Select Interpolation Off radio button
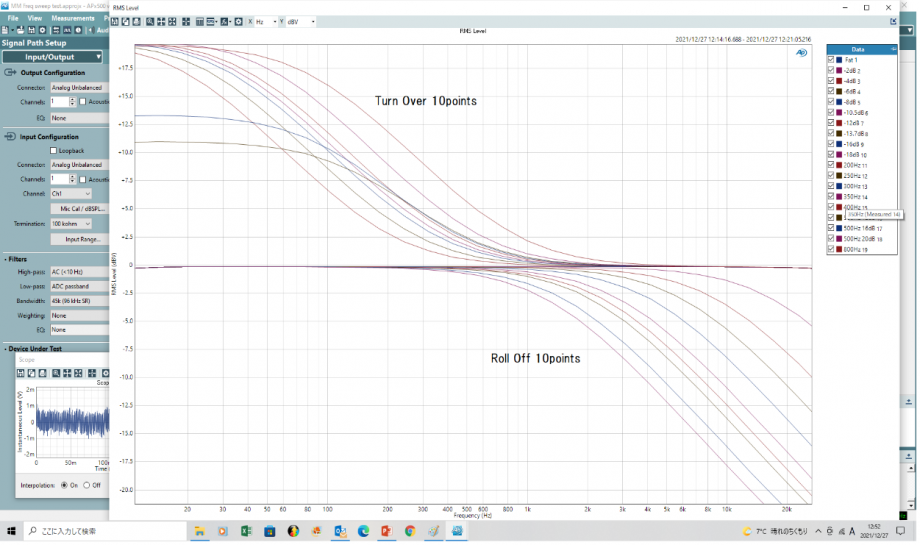Viewport: 920px width, 545px height. [x=87, y=485]
